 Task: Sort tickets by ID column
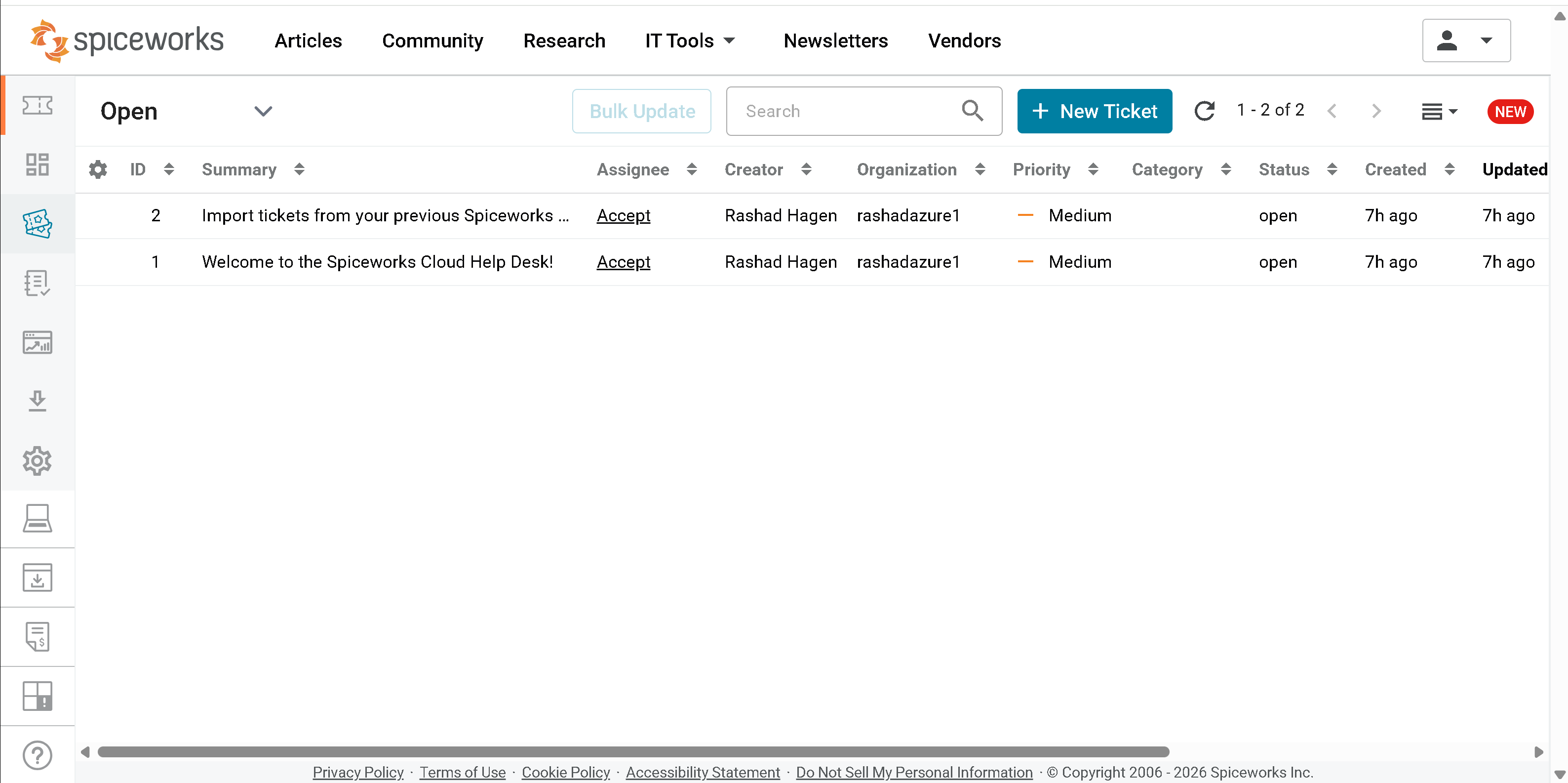tap(169, 169)
